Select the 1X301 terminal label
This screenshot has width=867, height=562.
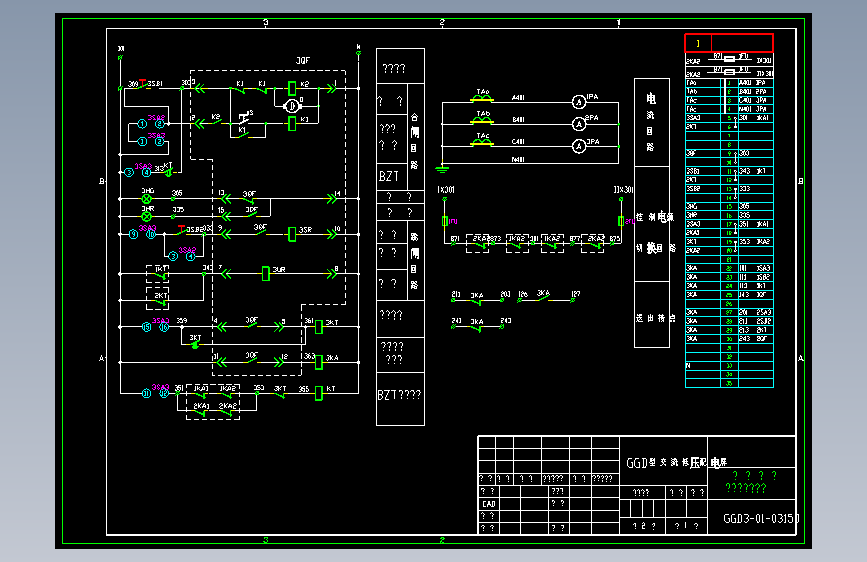coord(446,190)
